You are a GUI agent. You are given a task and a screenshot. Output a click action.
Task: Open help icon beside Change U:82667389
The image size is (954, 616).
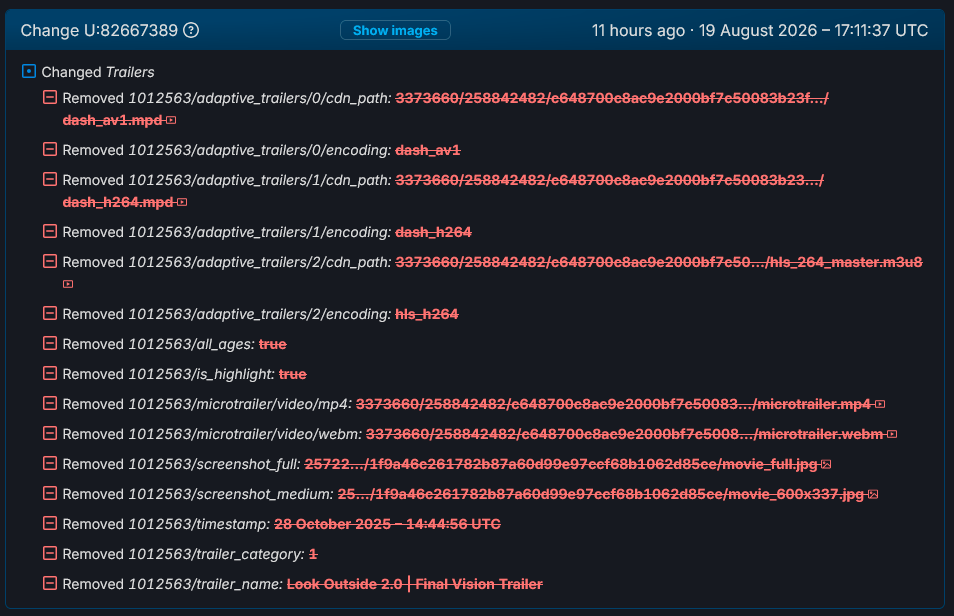point(191,30)
